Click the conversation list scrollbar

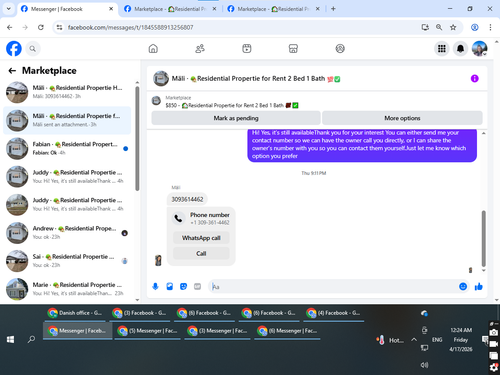point(137,138)
